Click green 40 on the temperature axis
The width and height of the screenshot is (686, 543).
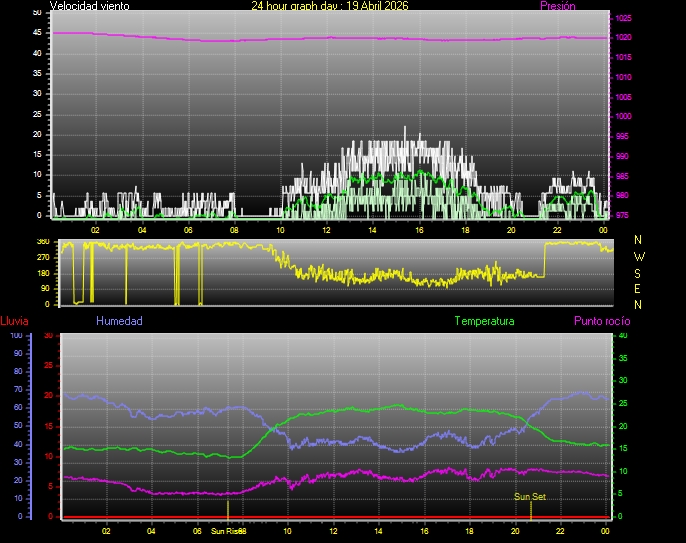[623, 336]
